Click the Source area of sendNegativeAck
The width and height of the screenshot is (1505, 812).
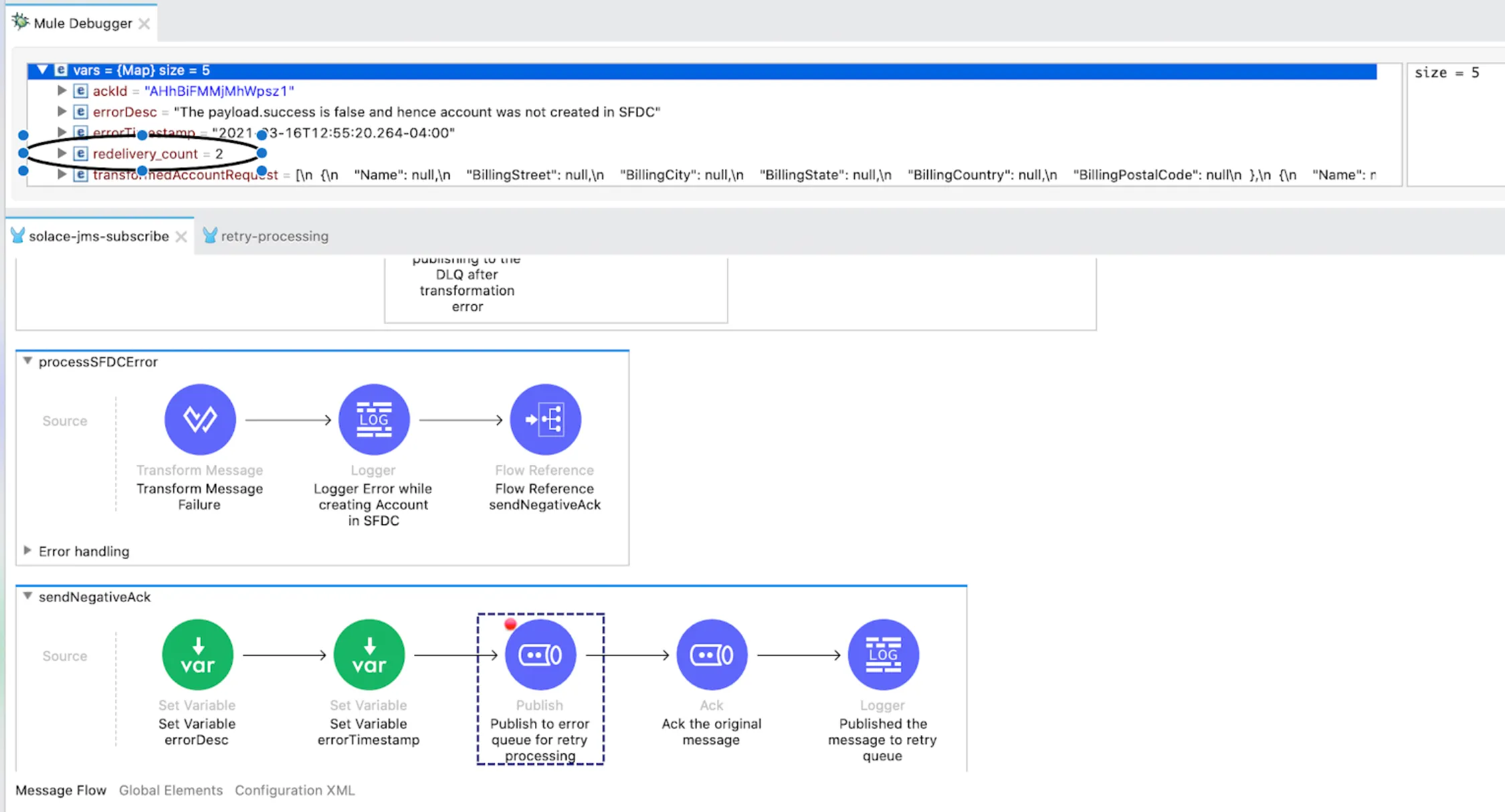pyautogui.click(x=65, y=656)
